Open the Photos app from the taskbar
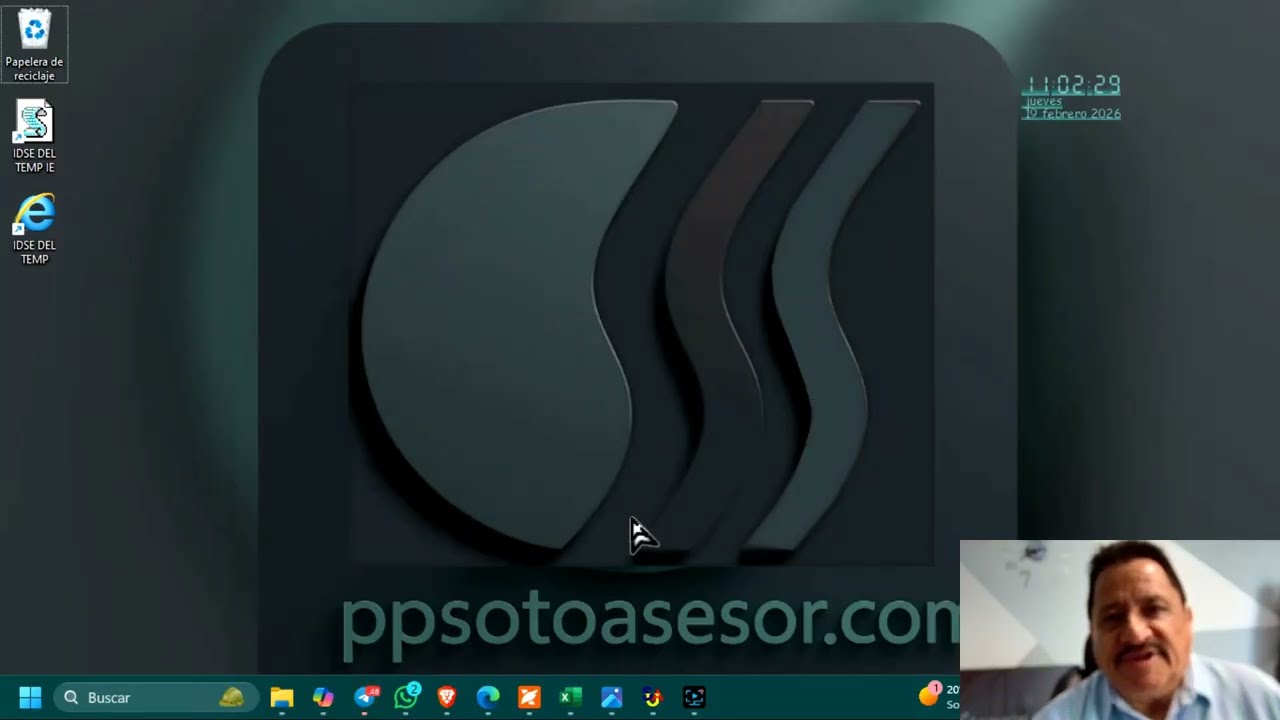Viewport: 1280px width, 720px height. point(612,697)
